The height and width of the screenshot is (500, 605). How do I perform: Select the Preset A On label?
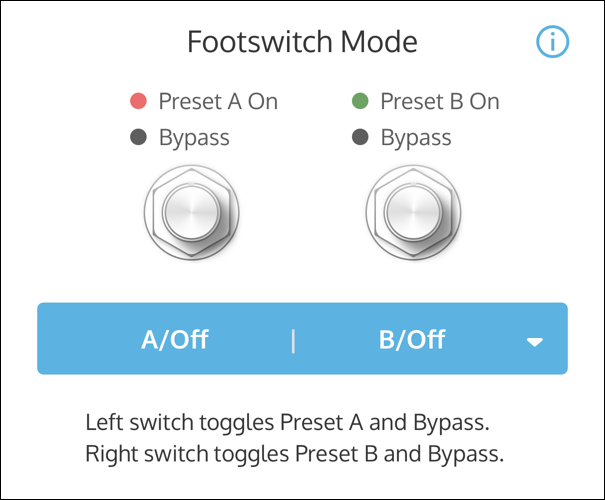click(218, 101)
